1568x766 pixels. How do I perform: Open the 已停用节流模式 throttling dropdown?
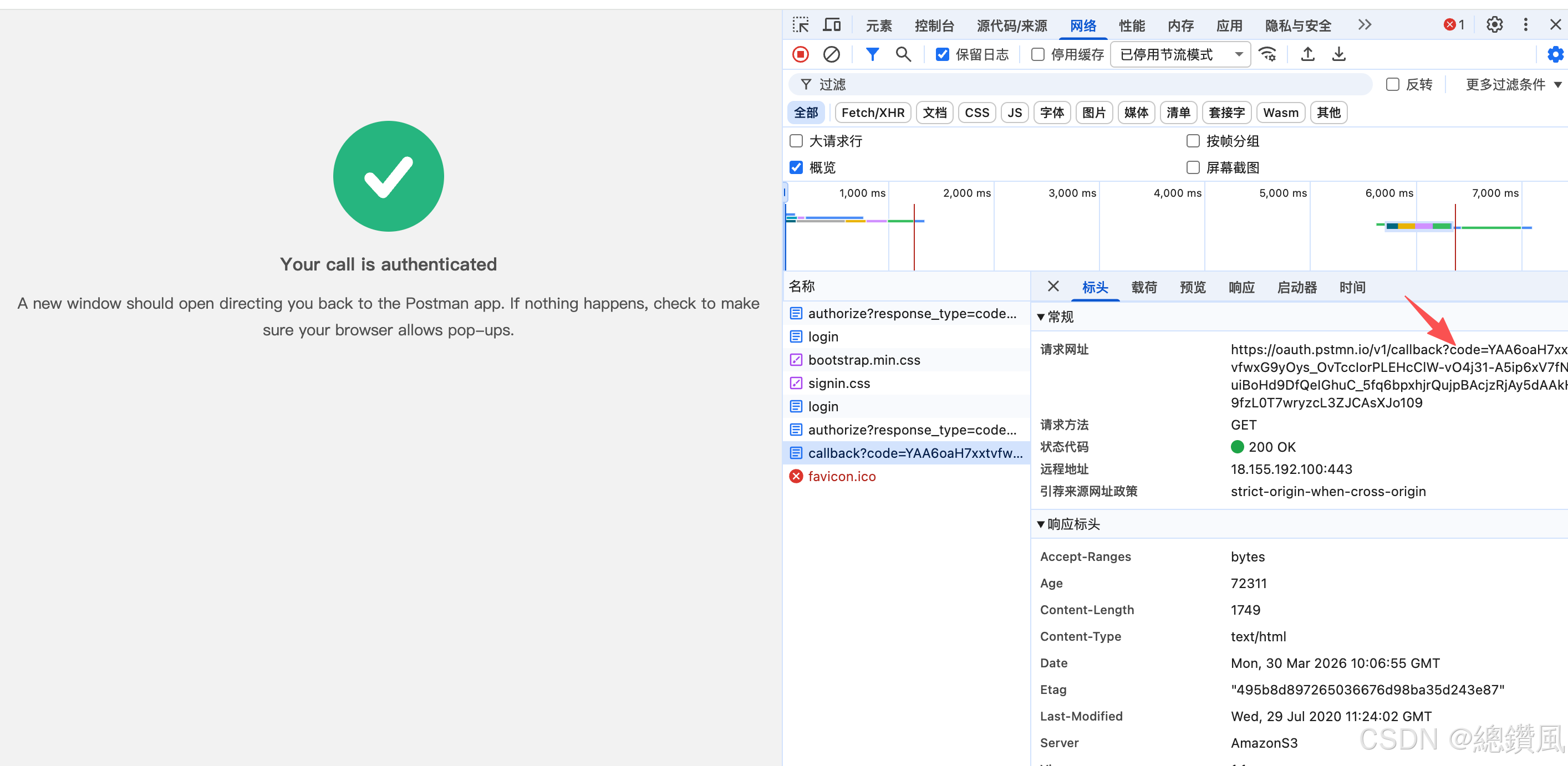pos(1180,55)
